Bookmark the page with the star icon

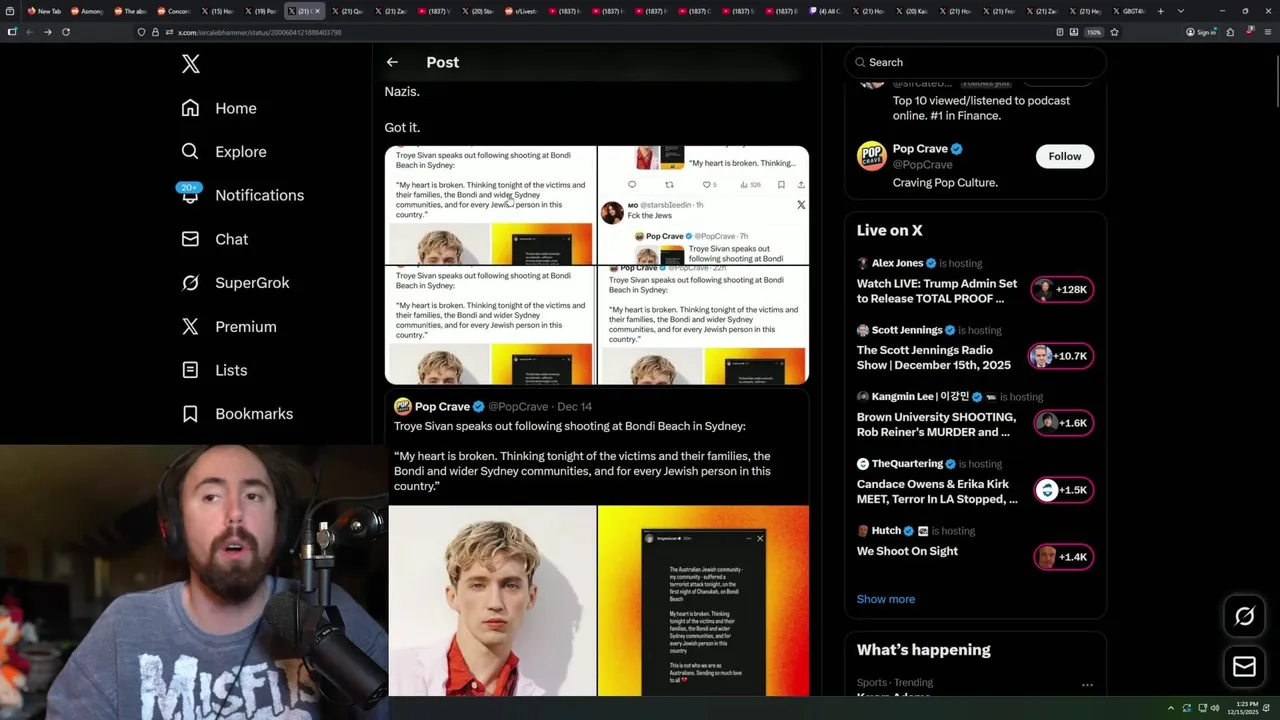pos(1114,32)
